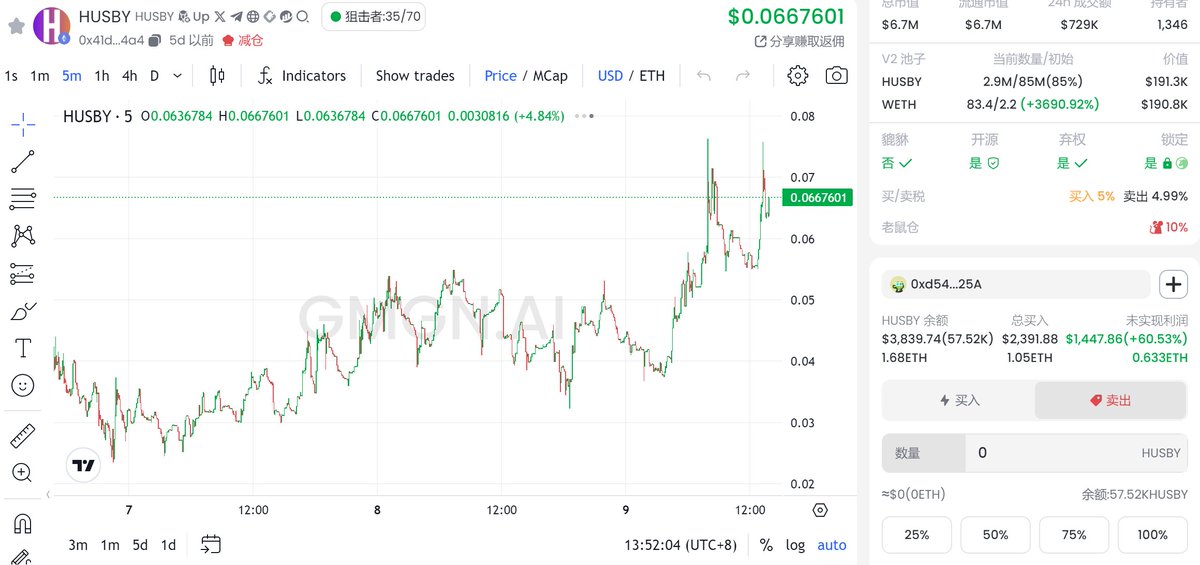1200x565 pixels.
Task: Switch chart to 1m timeframe
Action: 39,75
